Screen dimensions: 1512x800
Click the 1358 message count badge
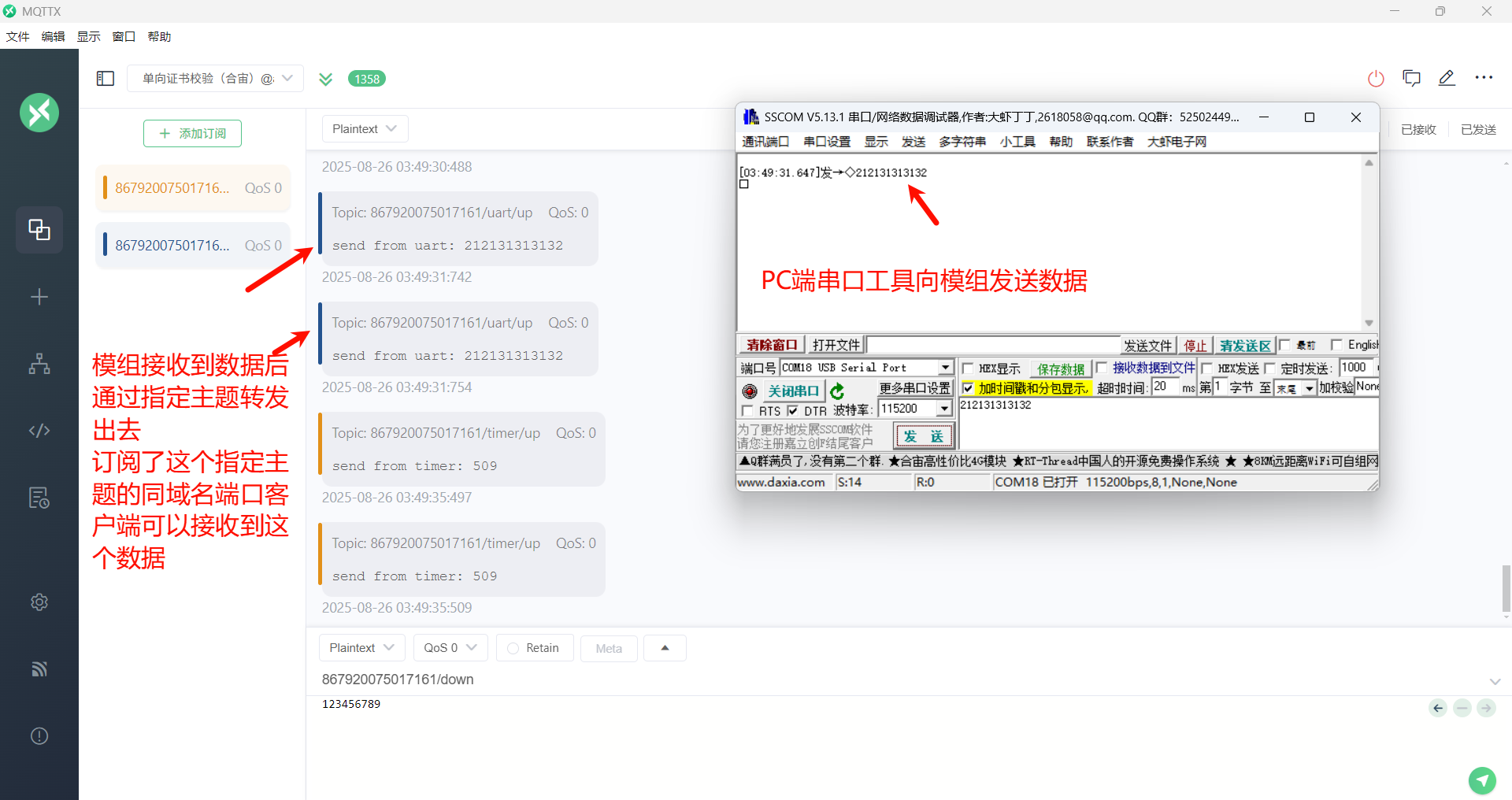click(367, 79)
